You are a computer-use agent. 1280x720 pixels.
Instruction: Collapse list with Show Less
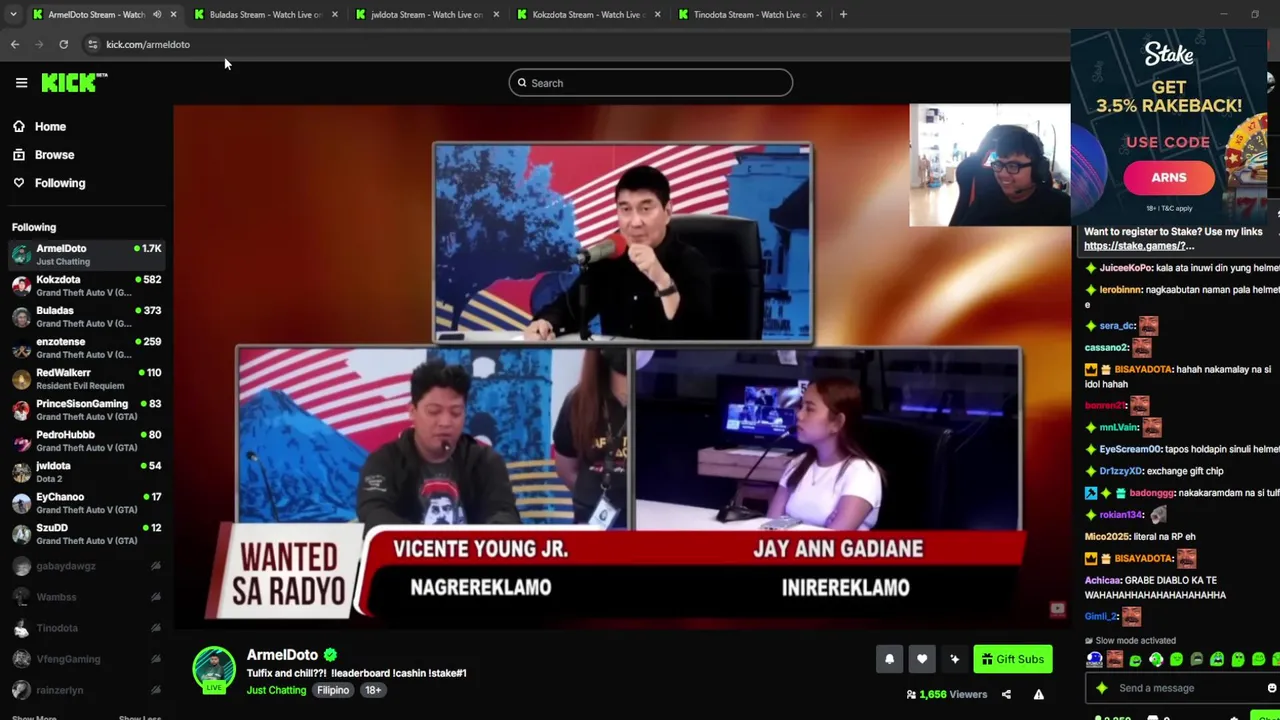click(139, 718)
